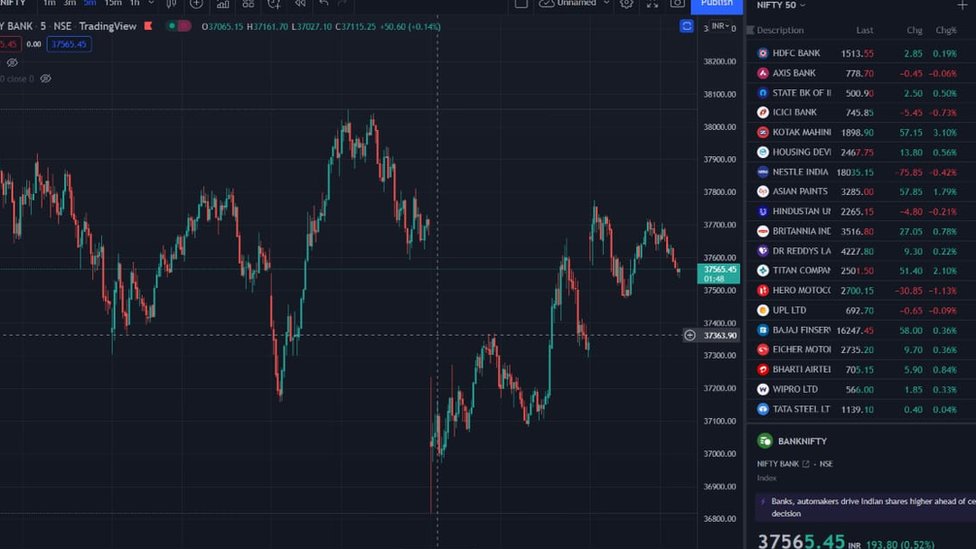This screenshot has height=549, width=976.
Task: Click Bajaj Finserv logo icon
Action: click(762, 330)
